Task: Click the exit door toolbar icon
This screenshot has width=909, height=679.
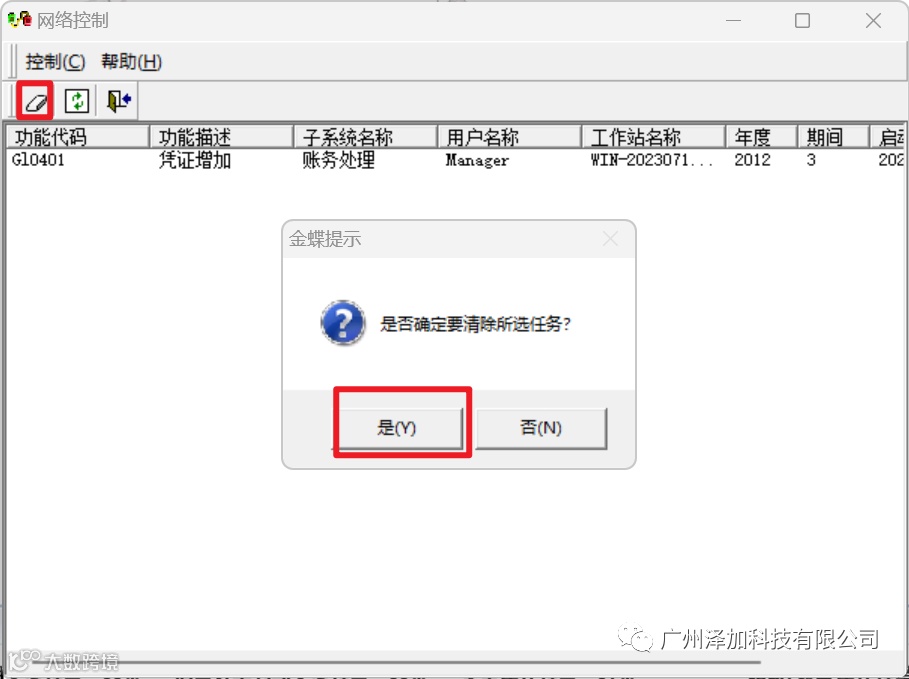Action: coord(119,101)
